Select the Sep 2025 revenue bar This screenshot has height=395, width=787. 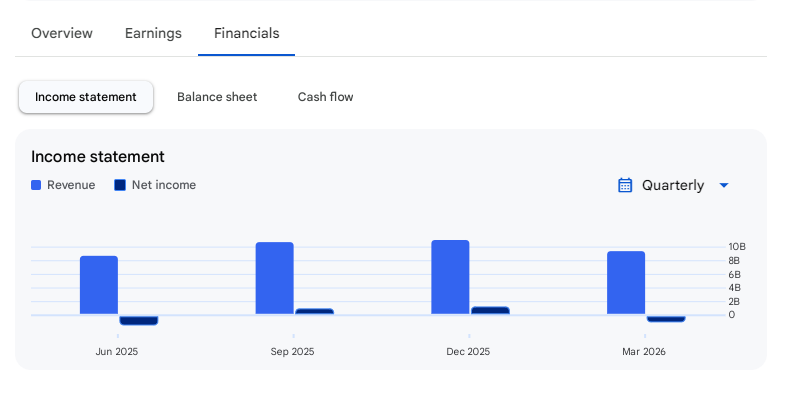[275, 278]
